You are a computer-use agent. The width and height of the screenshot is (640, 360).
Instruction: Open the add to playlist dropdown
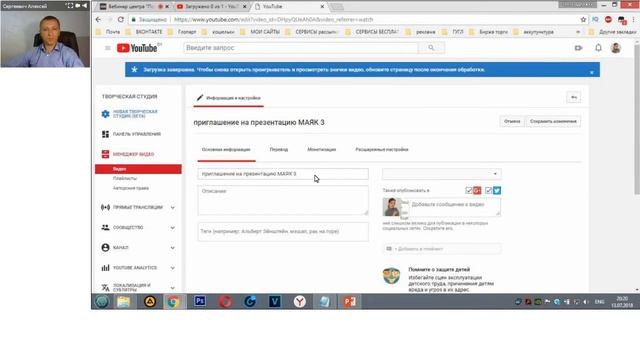pyautogui.click(x=442, y=249)
